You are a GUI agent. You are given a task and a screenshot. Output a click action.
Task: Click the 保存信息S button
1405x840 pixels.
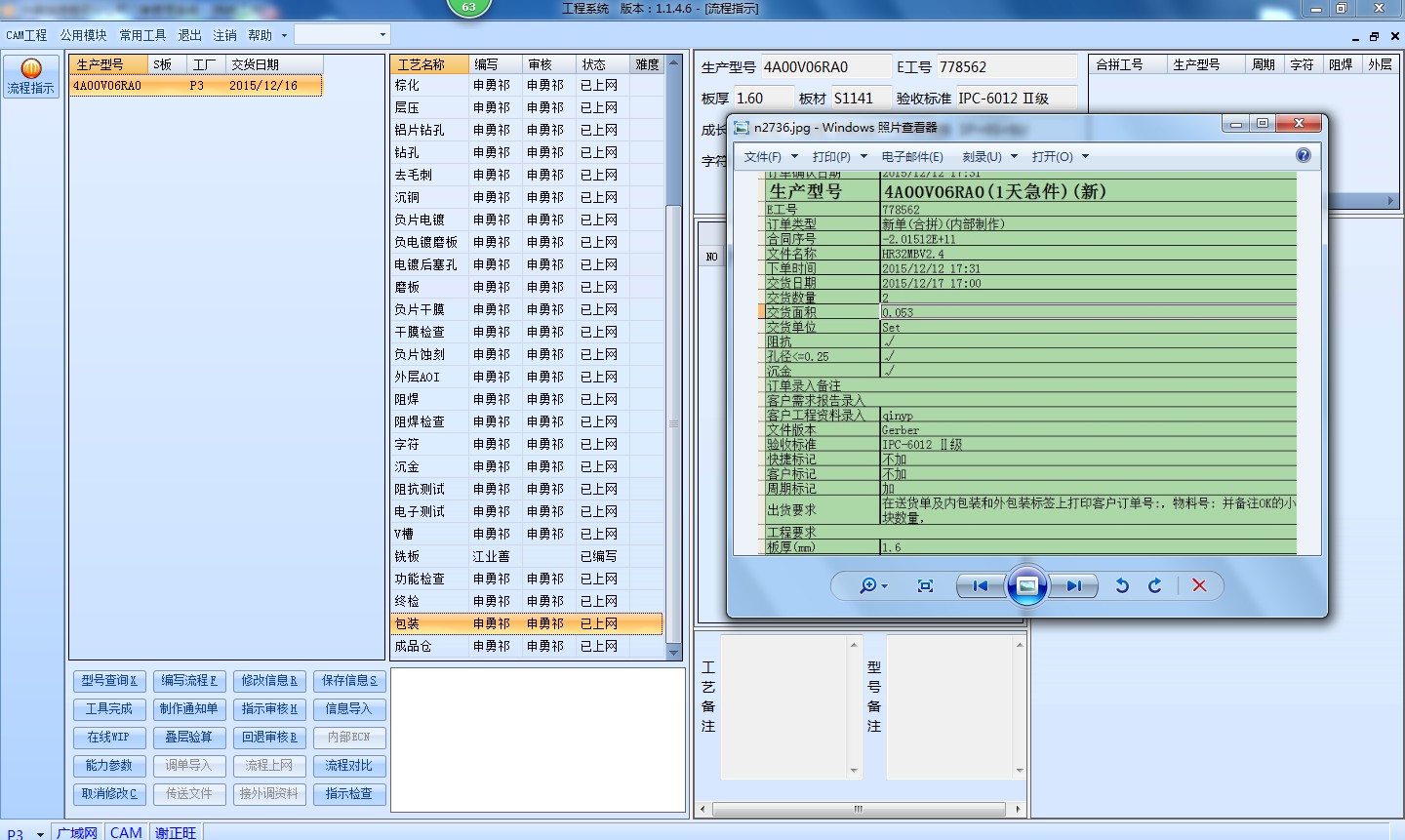(349, 681)
